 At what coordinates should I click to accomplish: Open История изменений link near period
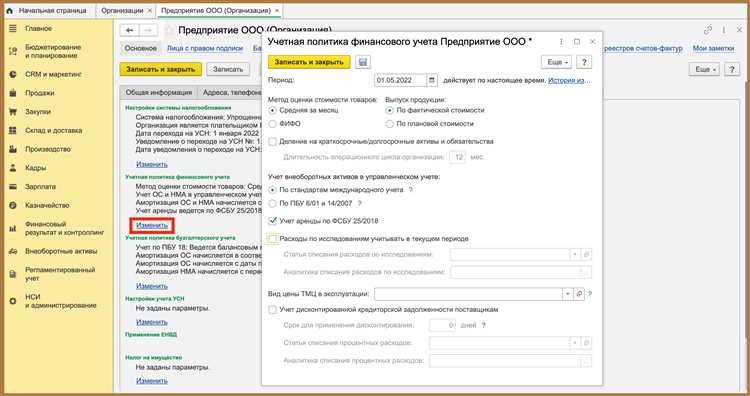click(569, 80)
